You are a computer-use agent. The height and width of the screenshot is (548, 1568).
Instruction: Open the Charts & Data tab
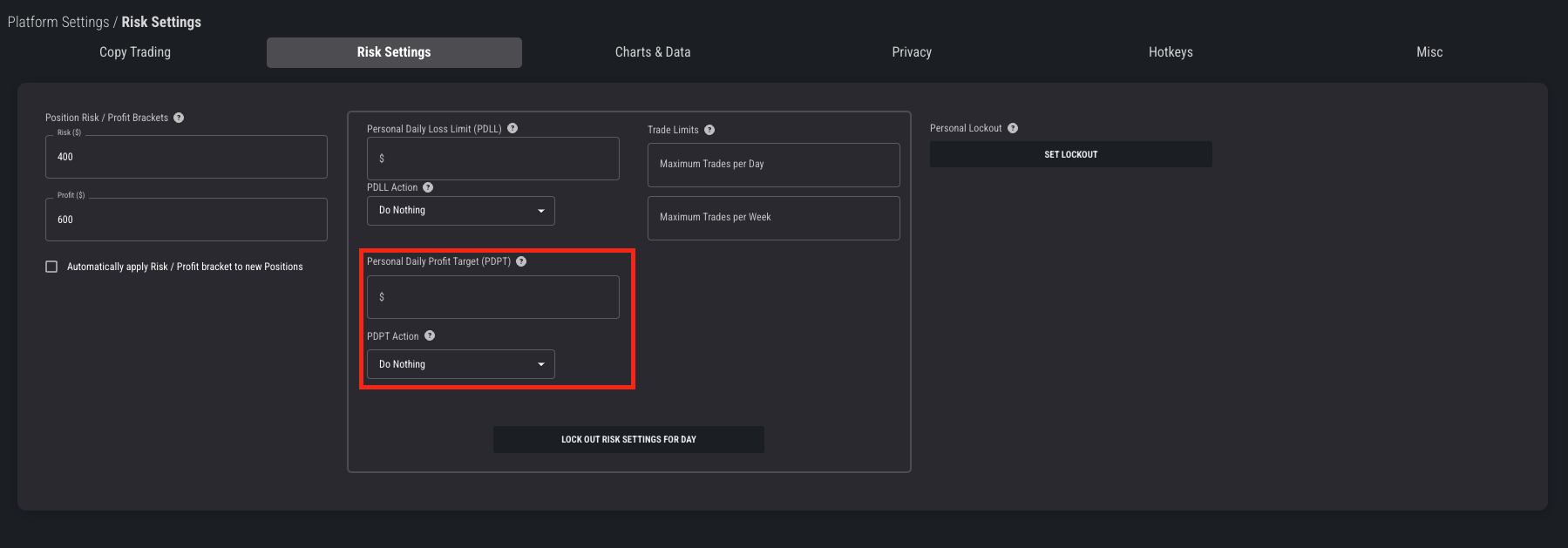(x=652, y=52)
